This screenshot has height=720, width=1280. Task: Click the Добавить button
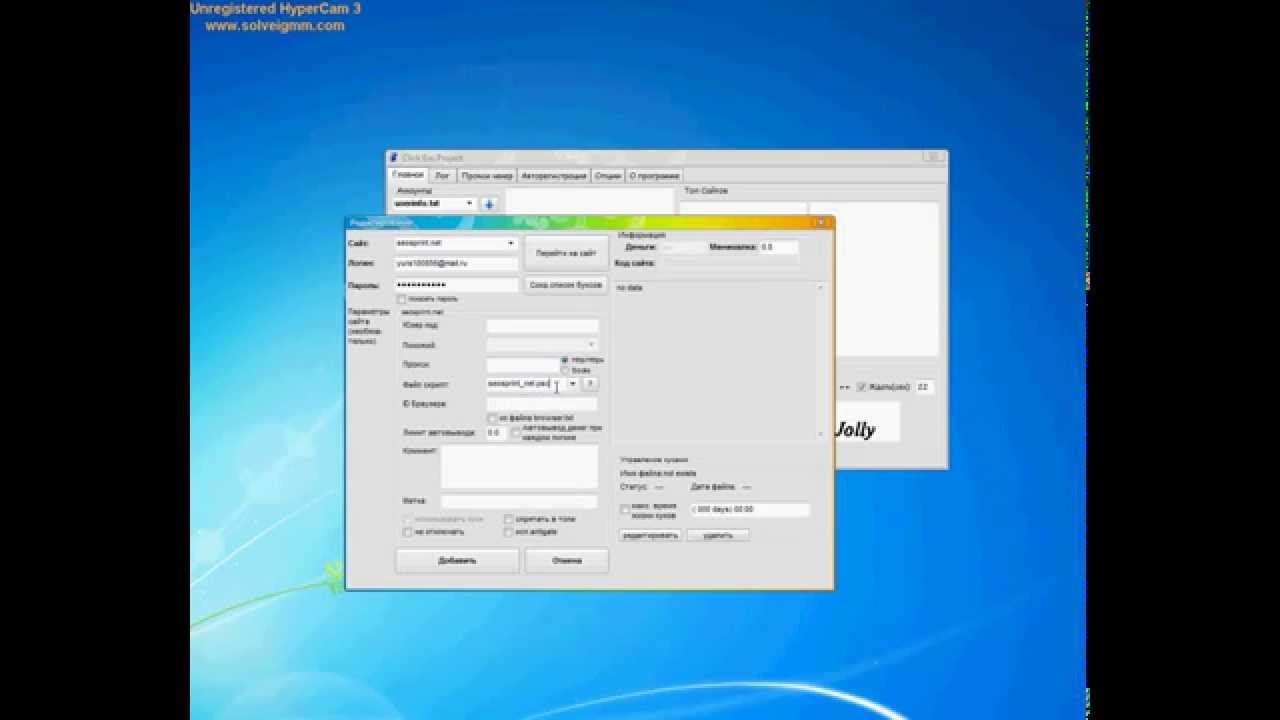click(458, 561)
